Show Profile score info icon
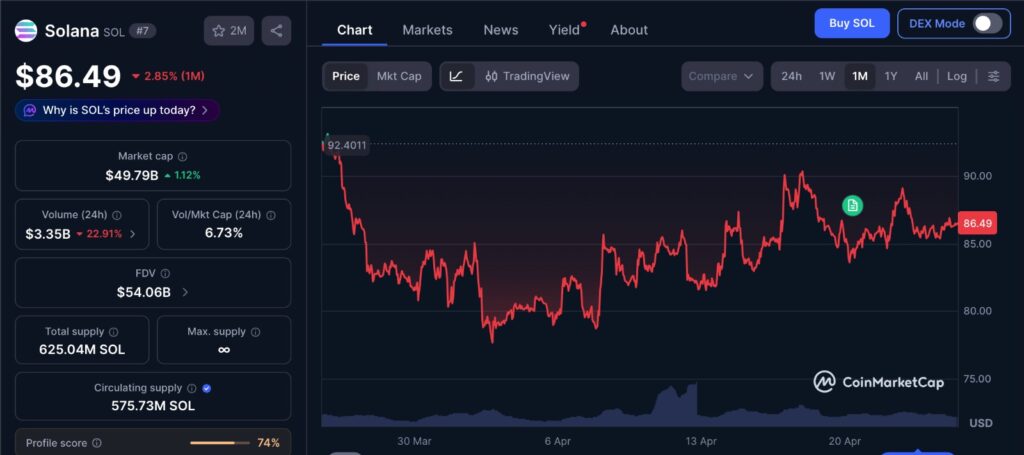1024x455 pixels. click(97, 443)
